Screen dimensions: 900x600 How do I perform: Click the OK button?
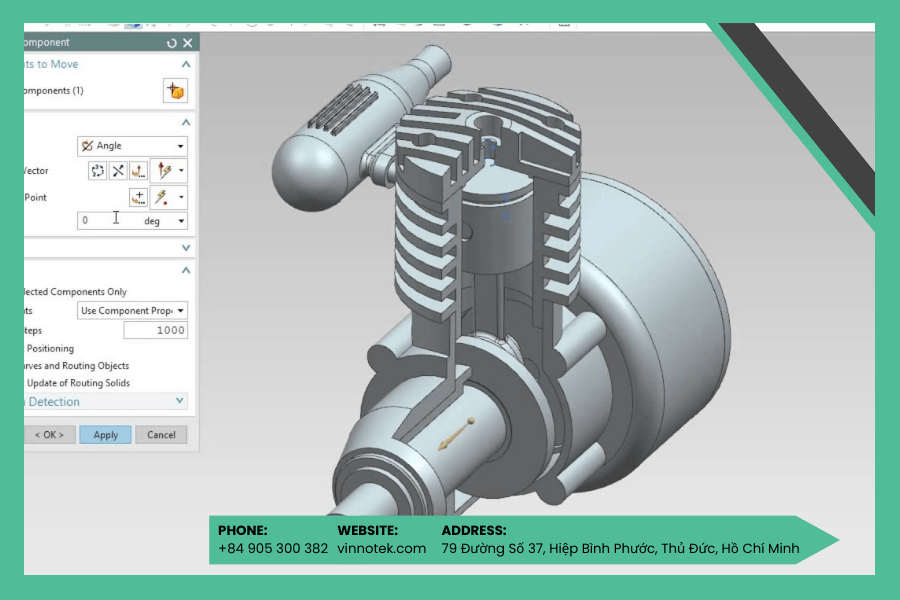pyautogui.click(x=49, y=435)
